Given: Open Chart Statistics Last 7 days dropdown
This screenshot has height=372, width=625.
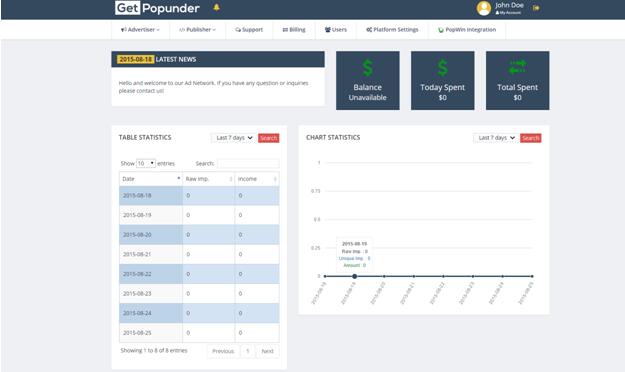Looking at the screenshot, I should pos(496,138).
